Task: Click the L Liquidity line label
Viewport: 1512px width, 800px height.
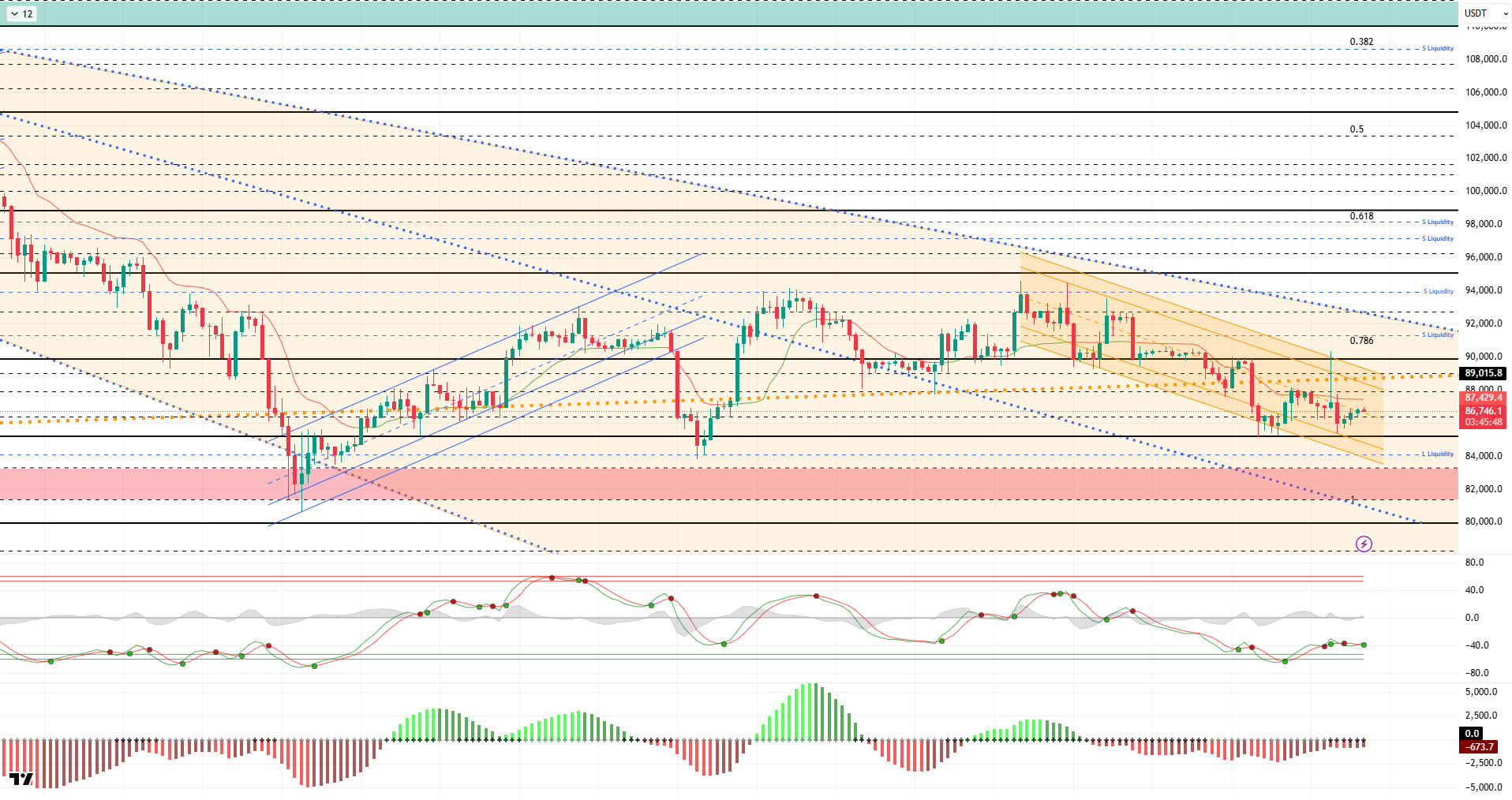Action: click(x=1437, y=454)
